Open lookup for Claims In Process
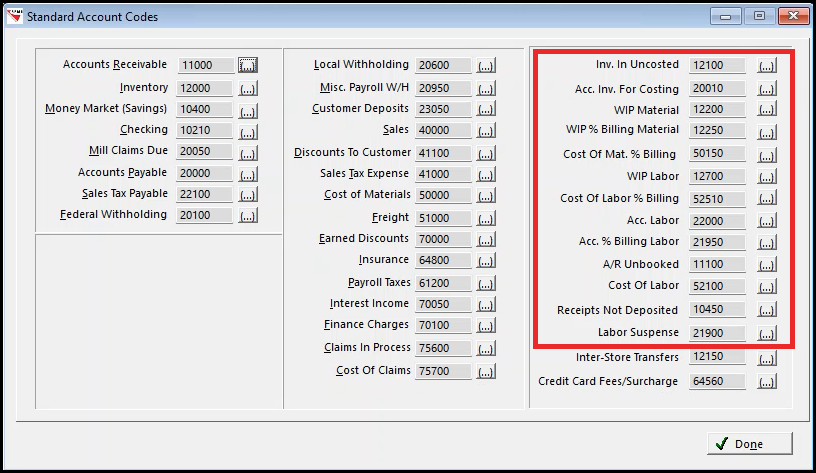816x473 pixels. [486, 349]
